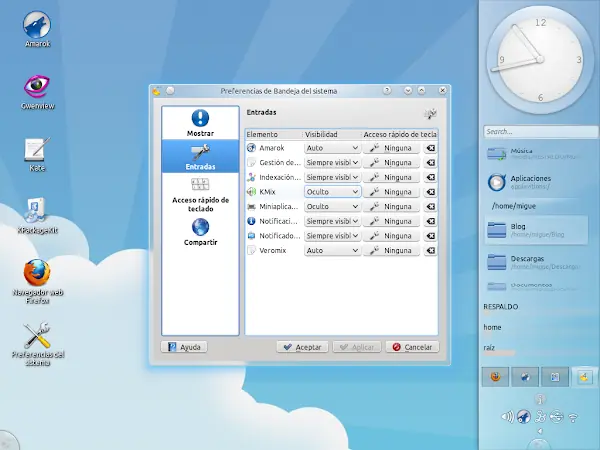Screen dimensions: 600x450
Task: Open Preferencias del sistema desktop icon
Action: [x=38, y=344]
